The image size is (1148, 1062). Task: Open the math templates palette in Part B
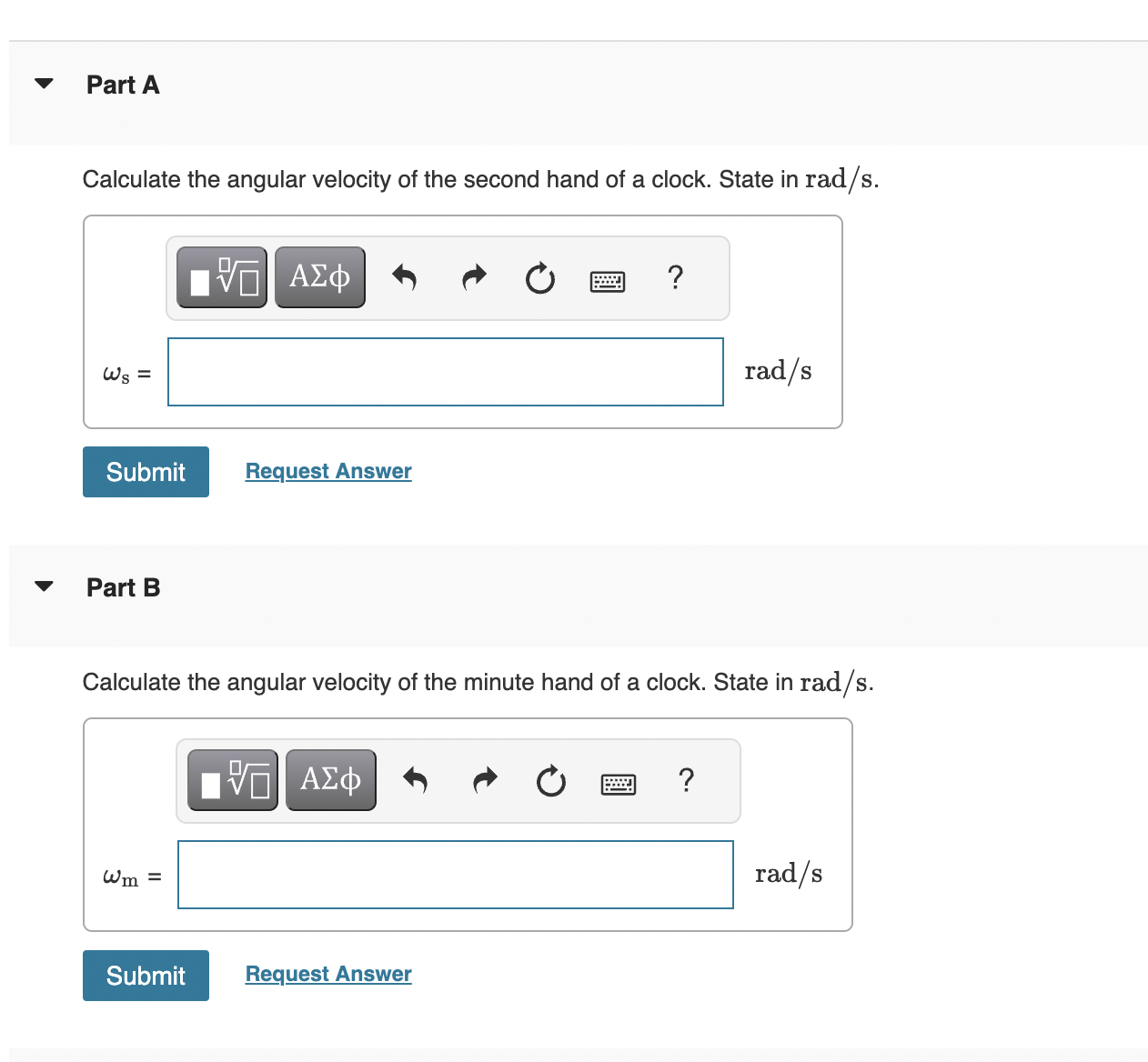tap(232, 779)
